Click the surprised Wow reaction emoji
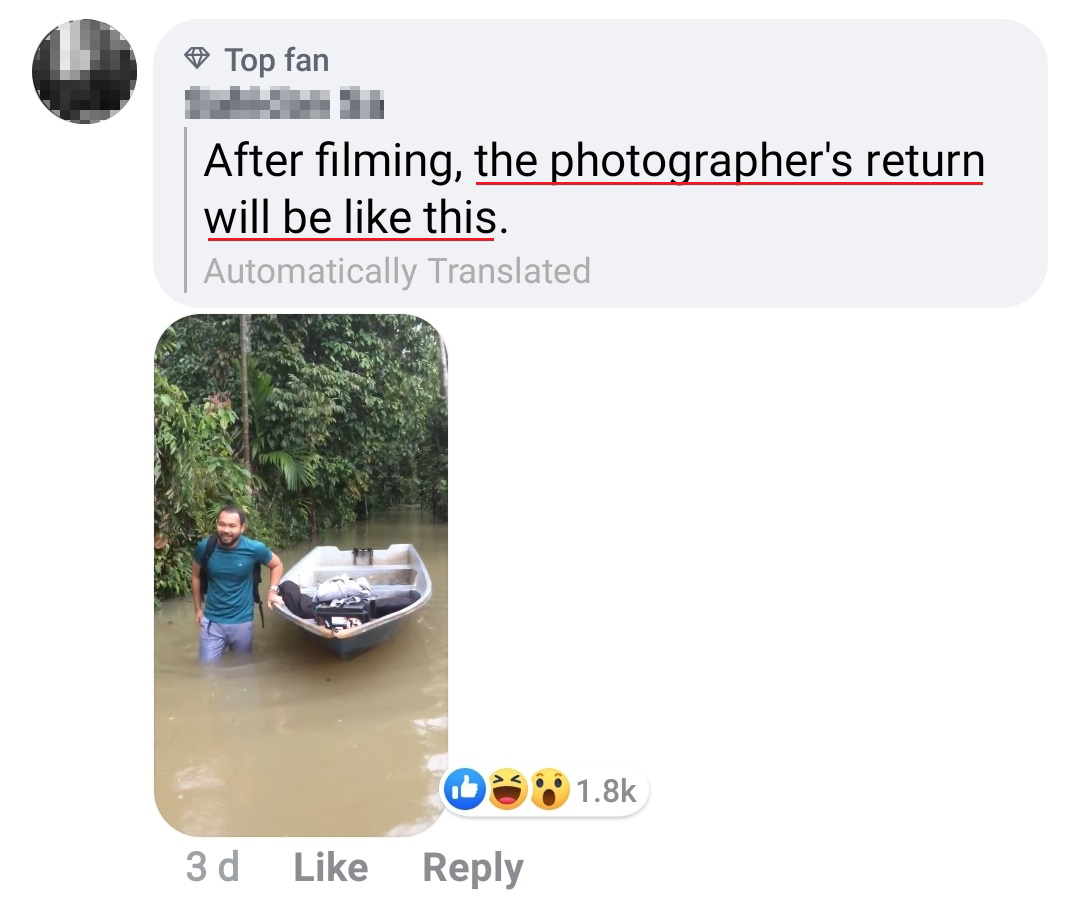 point(549,792)
